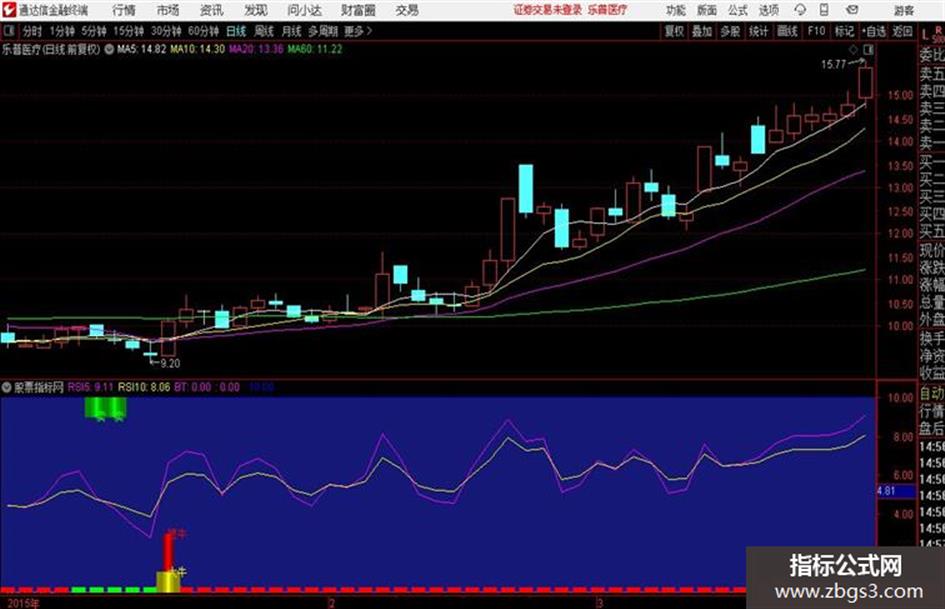Expand the 更多 periods list

pyautogui.click(x=358, y=31)
